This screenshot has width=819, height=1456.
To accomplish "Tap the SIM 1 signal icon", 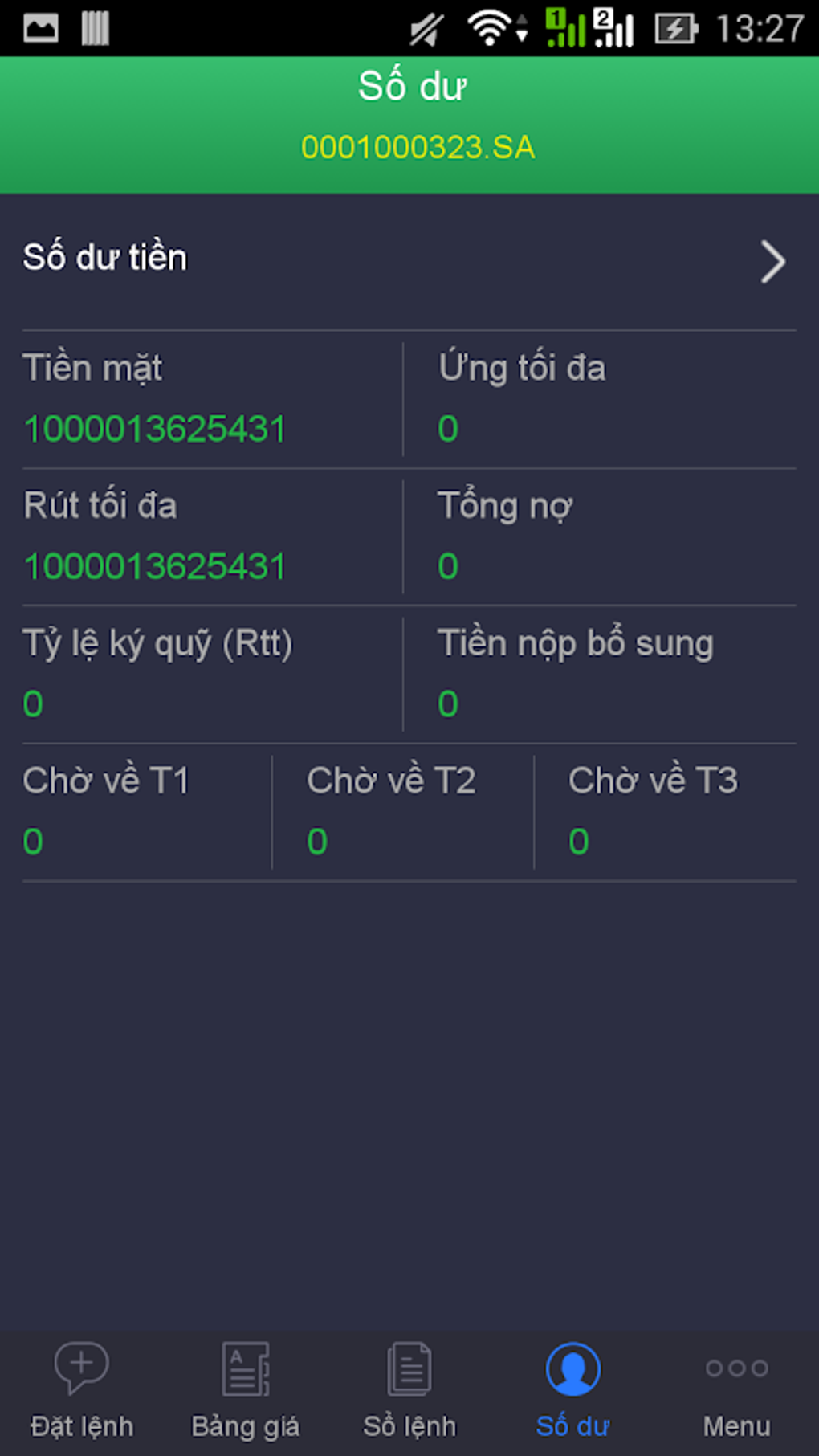I will pos(565,29).
